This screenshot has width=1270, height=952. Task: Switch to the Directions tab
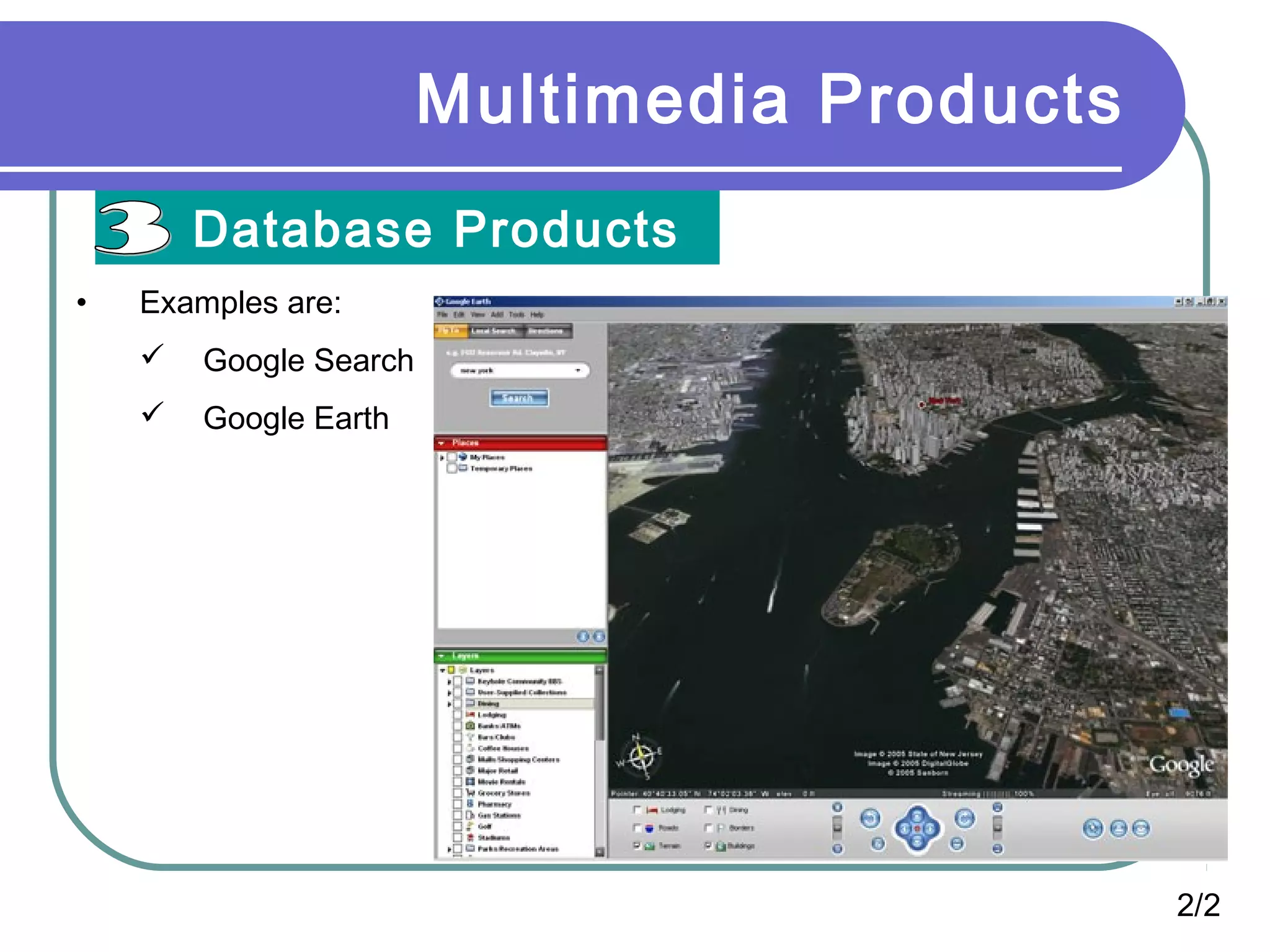click(x=546, y=331)
